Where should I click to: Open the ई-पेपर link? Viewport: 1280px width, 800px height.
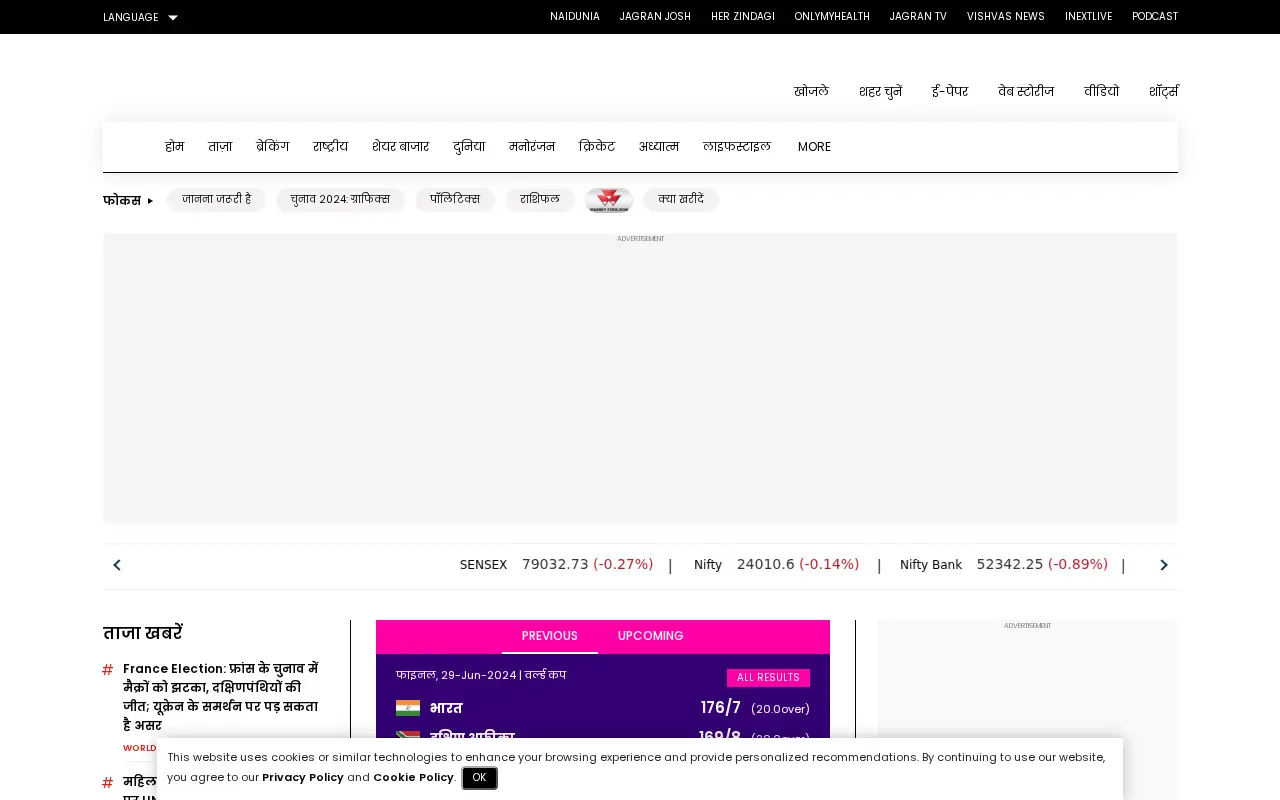[950, 91]
